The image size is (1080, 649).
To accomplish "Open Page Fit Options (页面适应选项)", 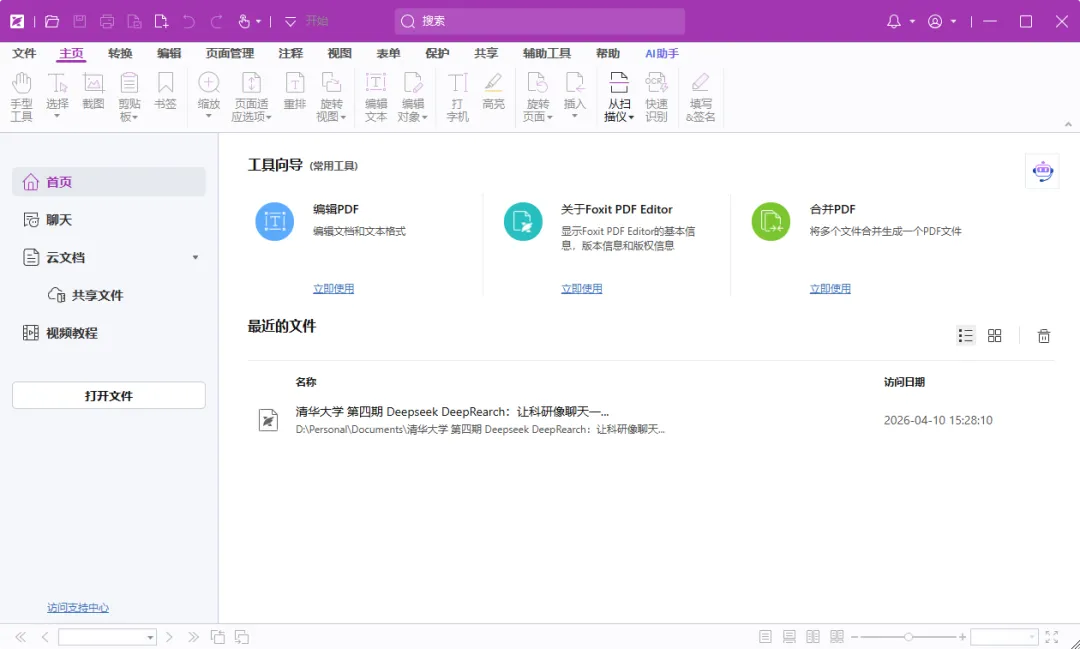I will tap(251, 96).
